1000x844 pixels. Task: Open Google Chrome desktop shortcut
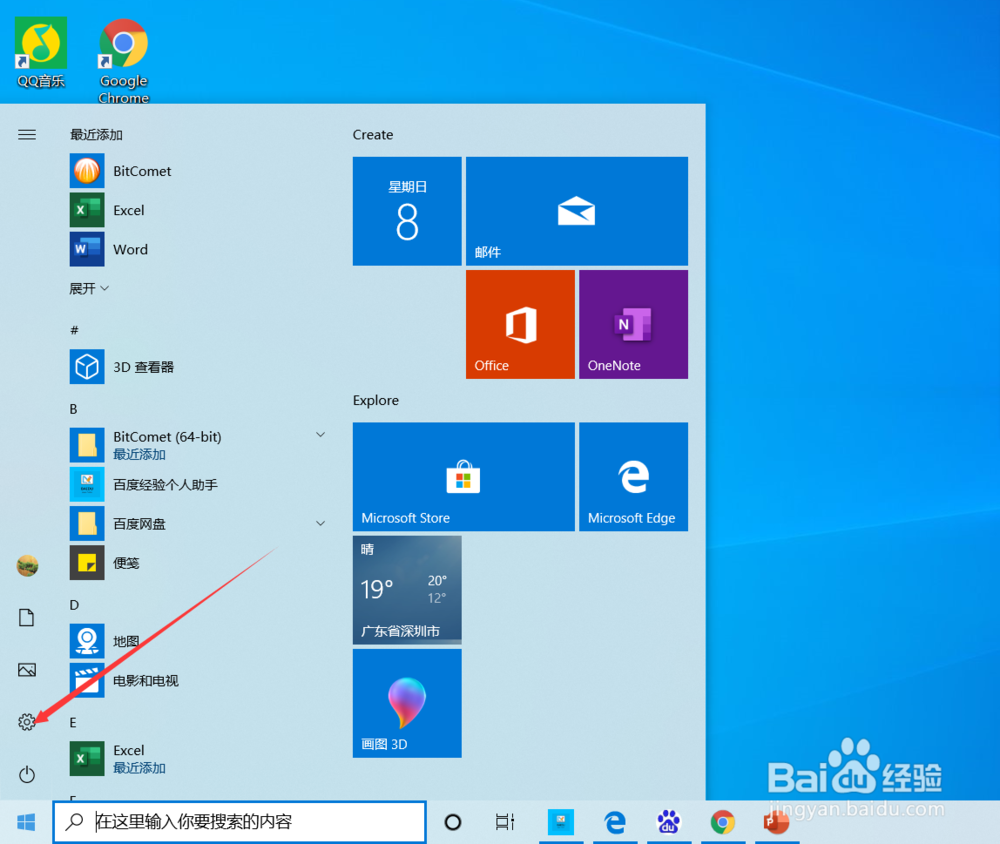coord(123,61)
